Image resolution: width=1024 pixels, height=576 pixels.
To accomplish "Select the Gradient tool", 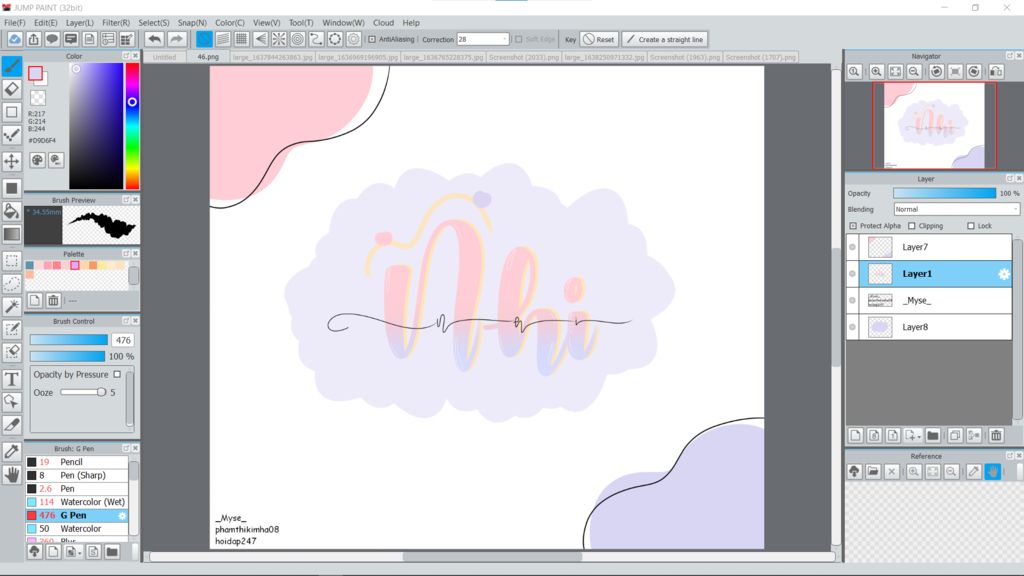I will [x=12, y=234].
